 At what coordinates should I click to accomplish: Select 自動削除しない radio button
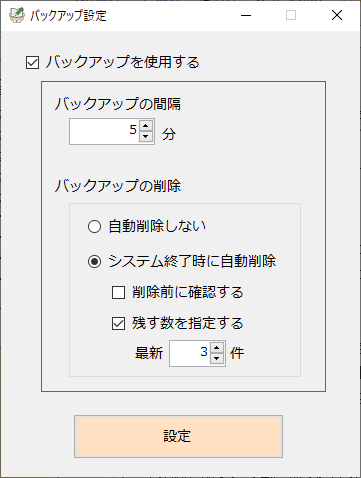click(95, 227)
